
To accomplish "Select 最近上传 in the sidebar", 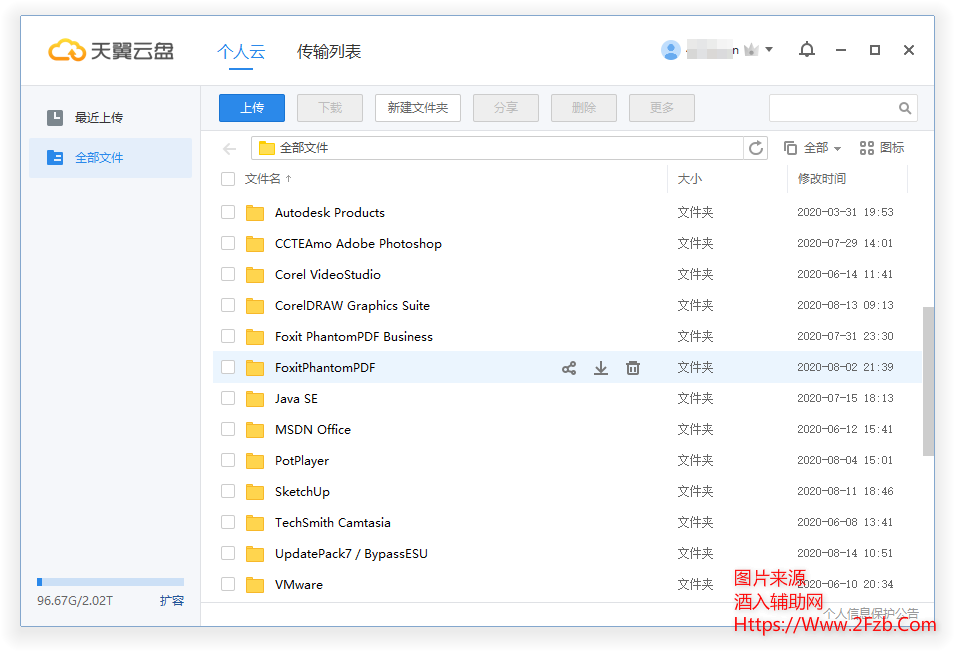I will (x=98, y=118).
